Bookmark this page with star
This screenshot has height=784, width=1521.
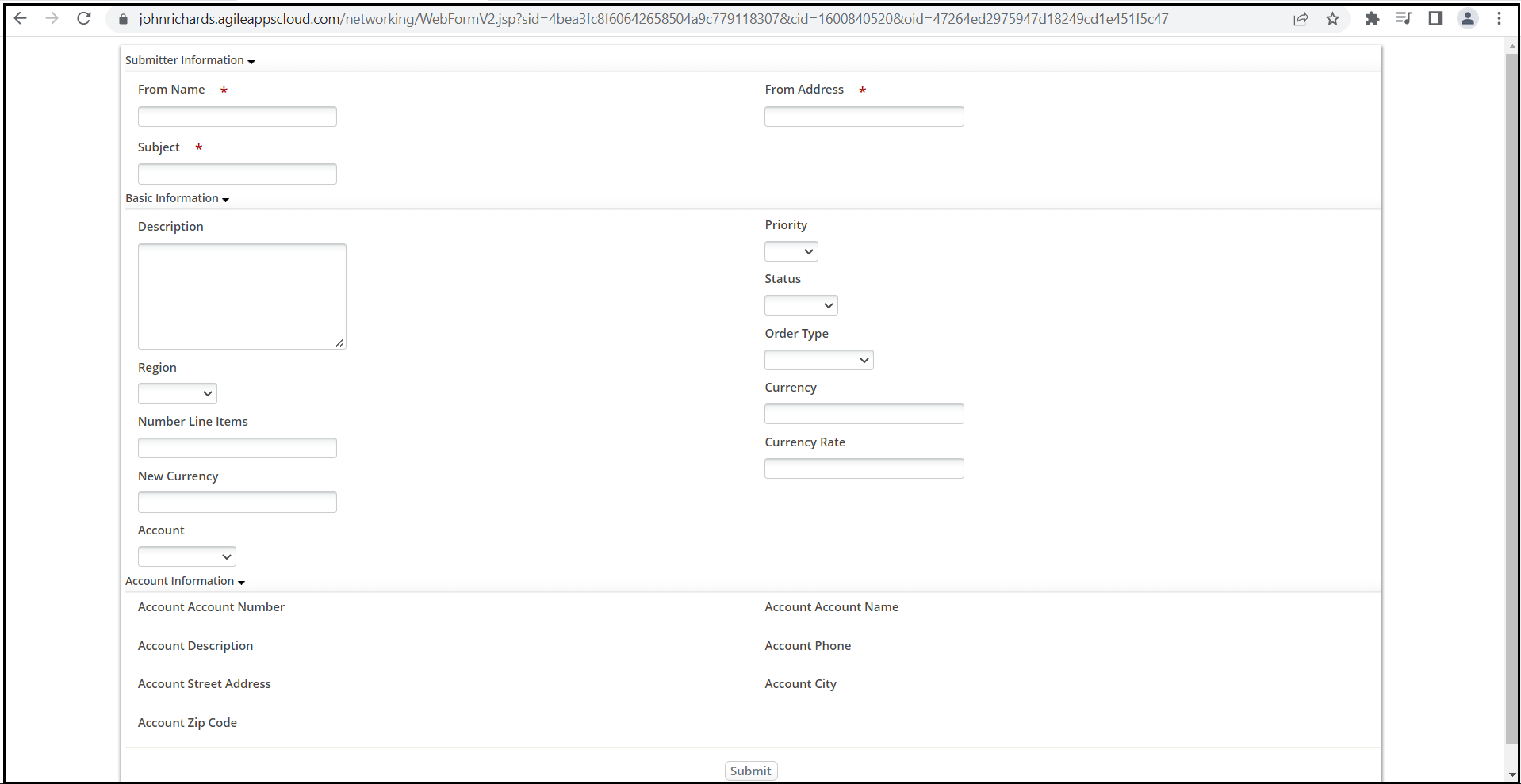(1332, 19)
